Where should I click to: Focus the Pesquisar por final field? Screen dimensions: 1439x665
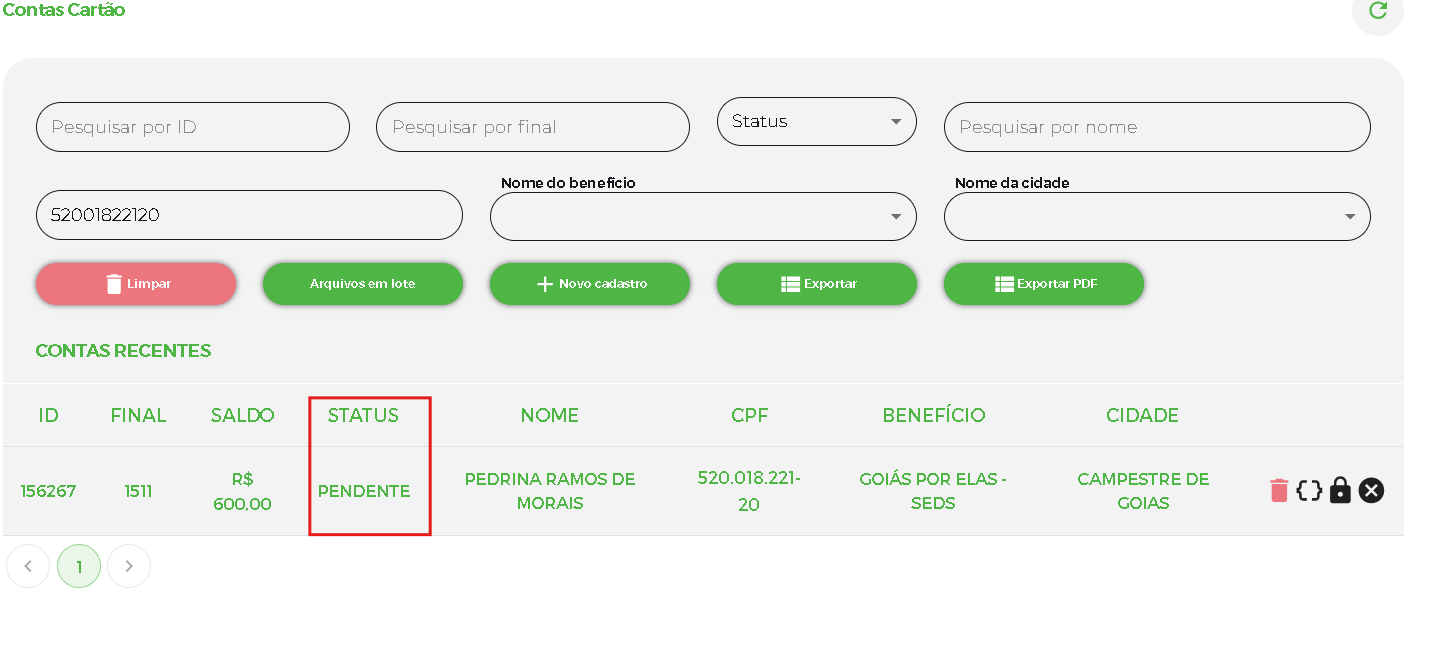[533, 127]
